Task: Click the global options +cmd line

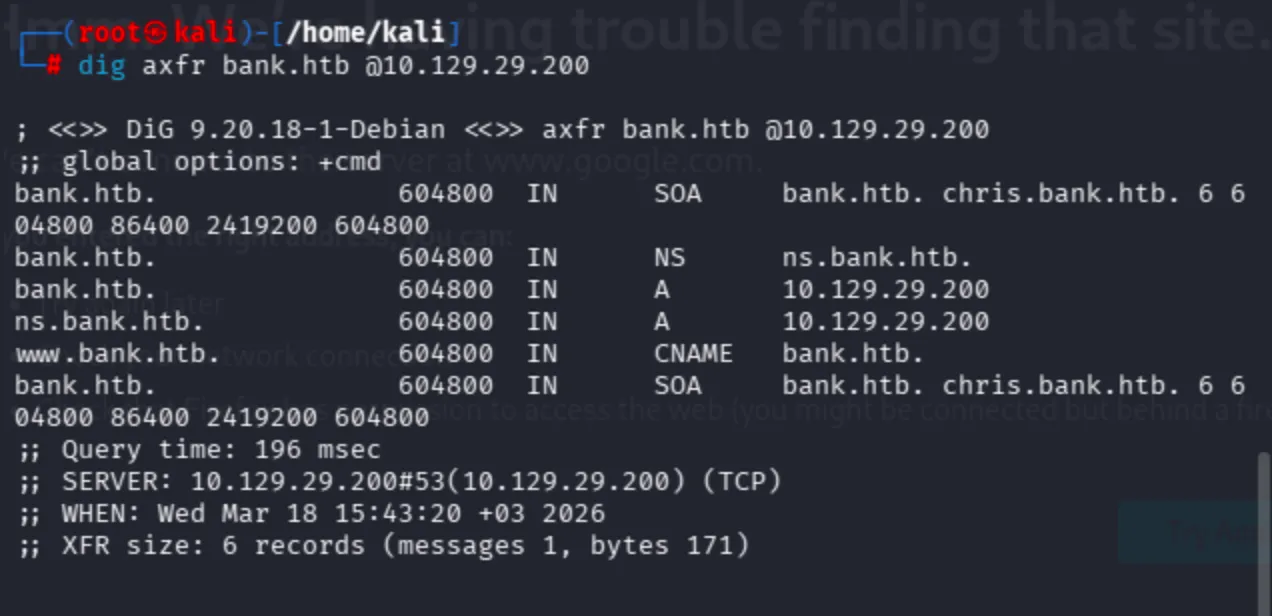Action: [x=198, y=161]
